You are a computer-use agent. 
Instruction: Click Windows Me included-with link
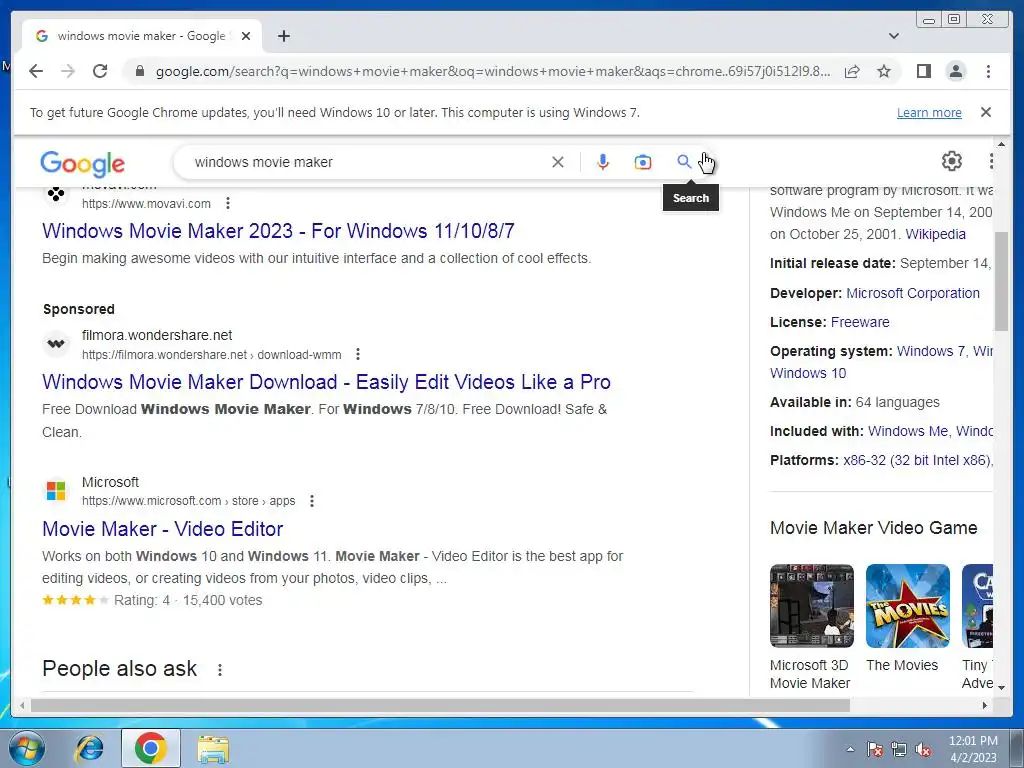click(x=908, y=431)
